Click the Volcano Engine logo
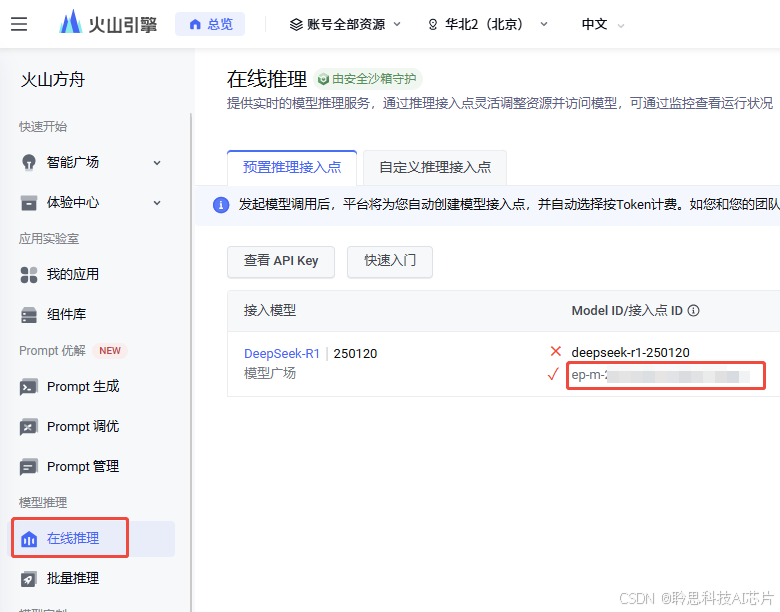The width and height of the screenshot is (780, 612). [108, 23]
